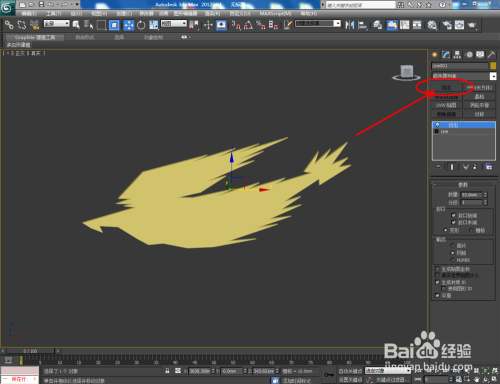
Task: Click the Unlink Selection icon
Action: tap(22, 25)
